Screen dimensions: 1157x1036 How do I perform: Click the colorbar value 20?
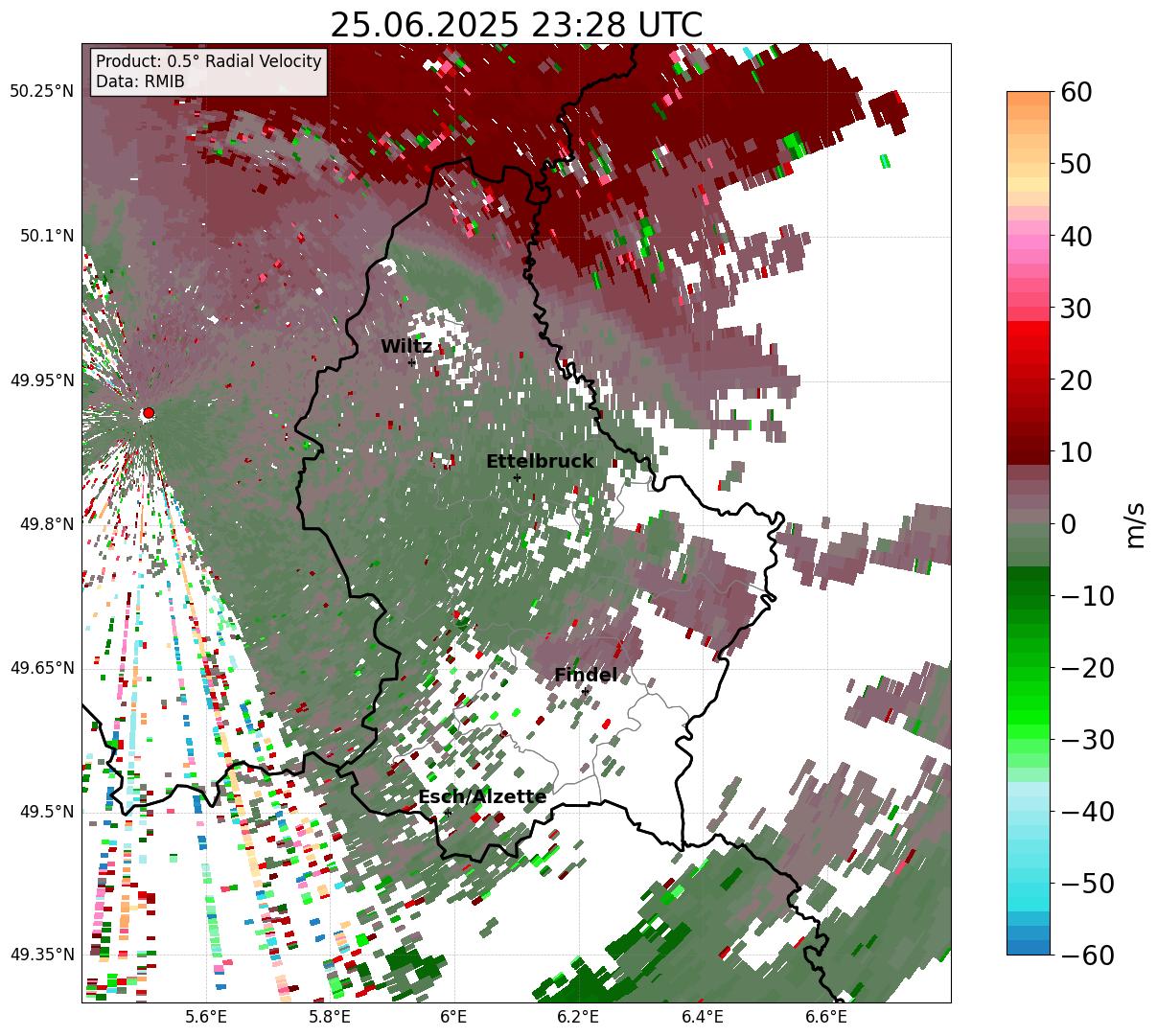click(1075, 380)
